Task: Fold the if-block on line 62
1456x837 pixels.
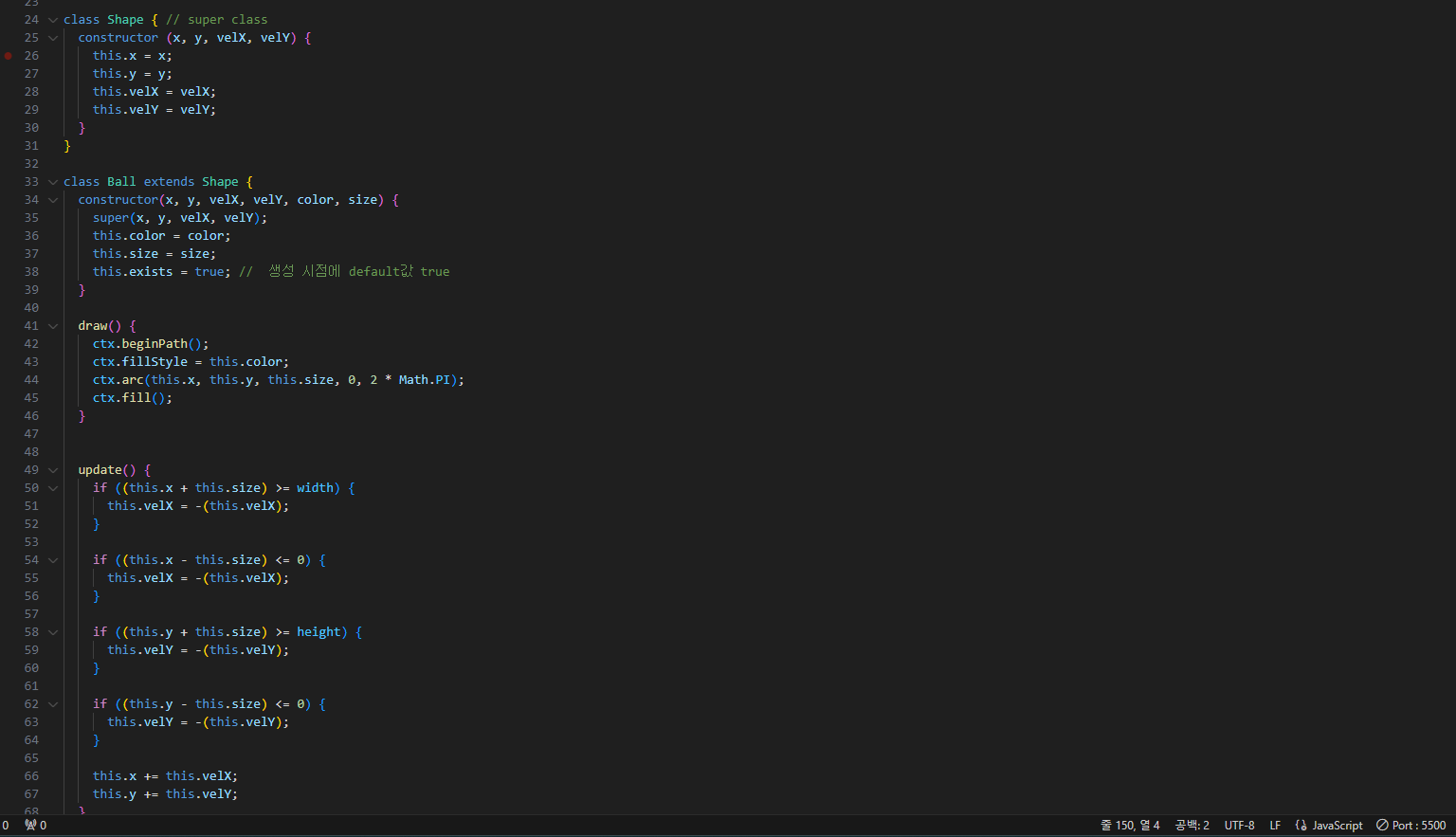Action: click(53, 704)
